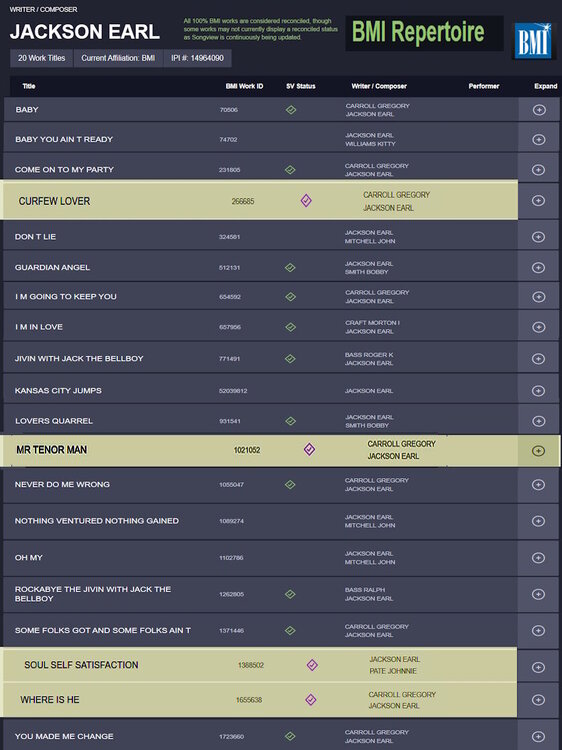Click the purple SV status icon for CURFEW LOVER

pos(306,200)
